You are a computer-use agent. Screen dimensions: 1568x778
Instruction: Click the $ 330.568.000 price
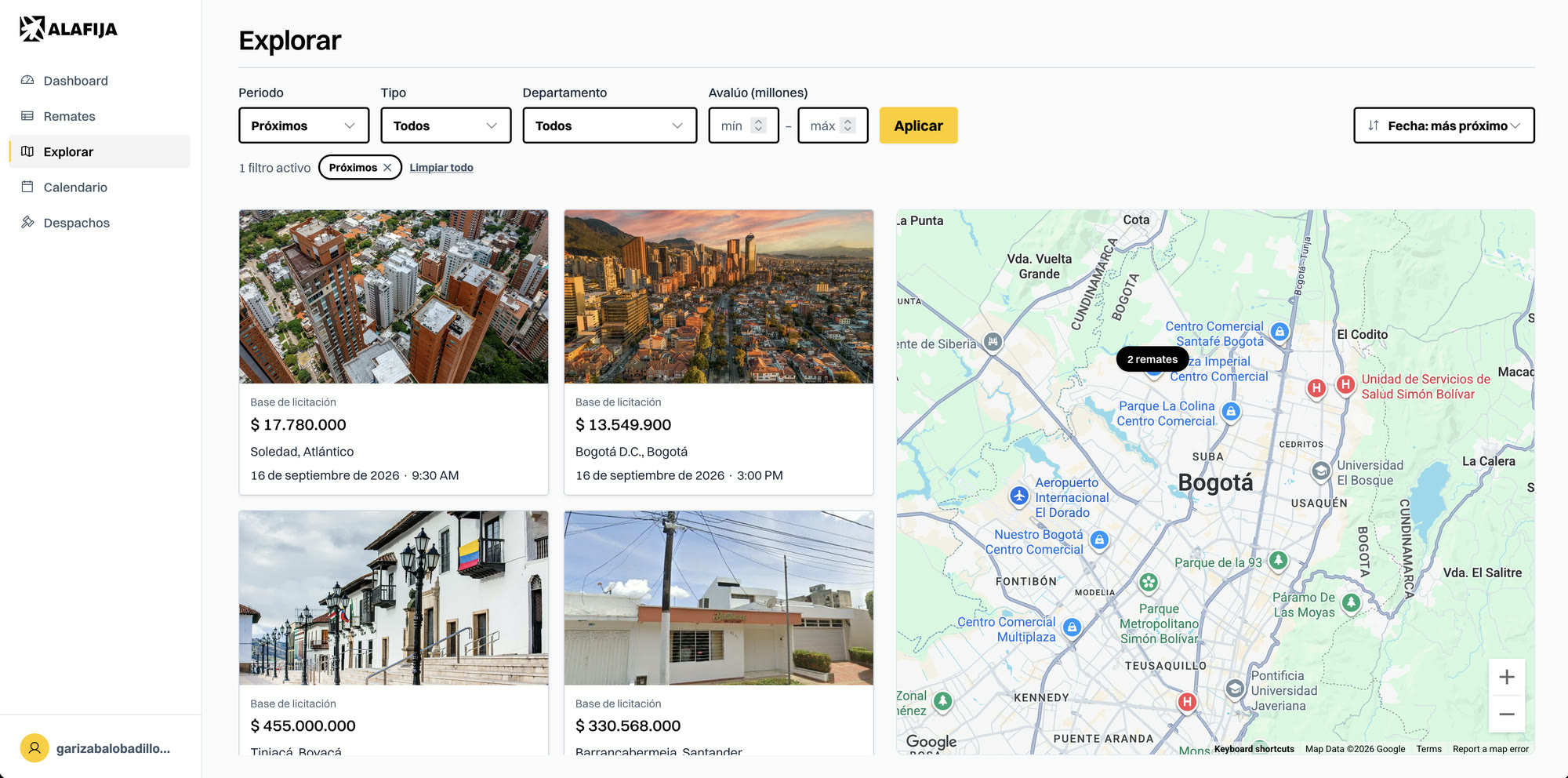(628, 726)
